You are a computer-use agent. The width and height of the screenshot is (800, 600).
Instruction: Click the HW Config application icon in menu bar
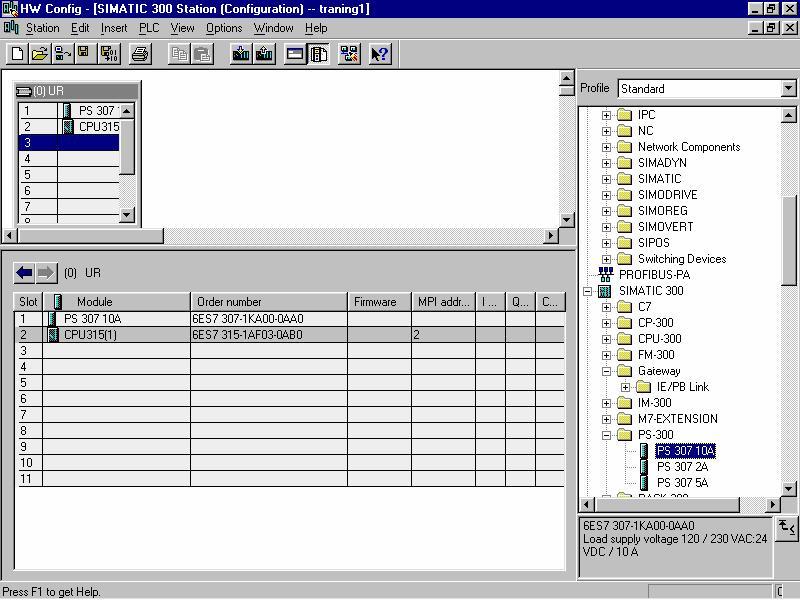click(11, 28)
